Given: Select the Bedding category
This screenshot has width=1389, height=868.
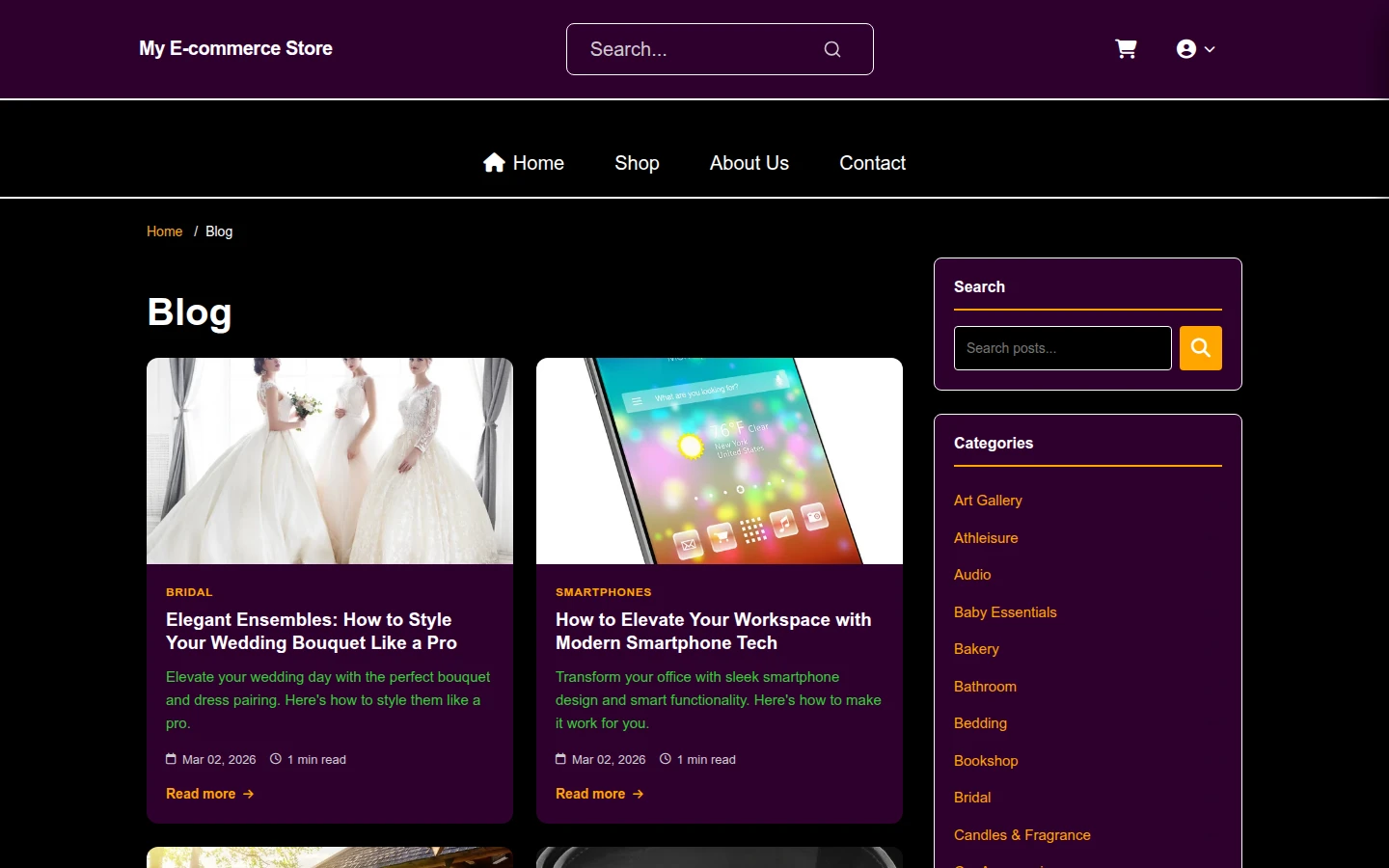Looking at the screenshot, I should pyautogui.click(x=980, y=723).
